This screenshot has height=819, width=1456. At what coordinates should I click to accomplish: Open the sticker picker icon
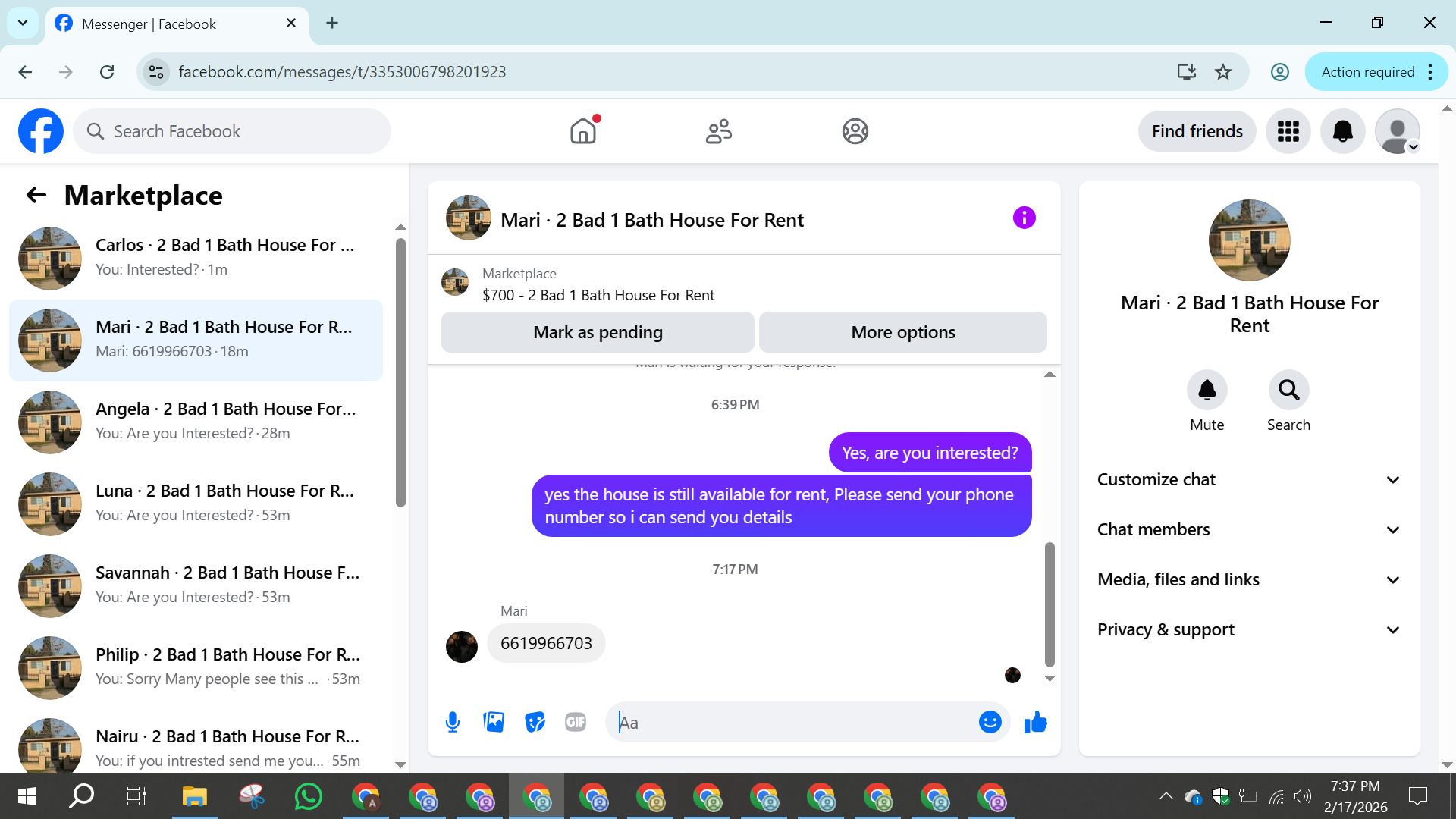535,722
